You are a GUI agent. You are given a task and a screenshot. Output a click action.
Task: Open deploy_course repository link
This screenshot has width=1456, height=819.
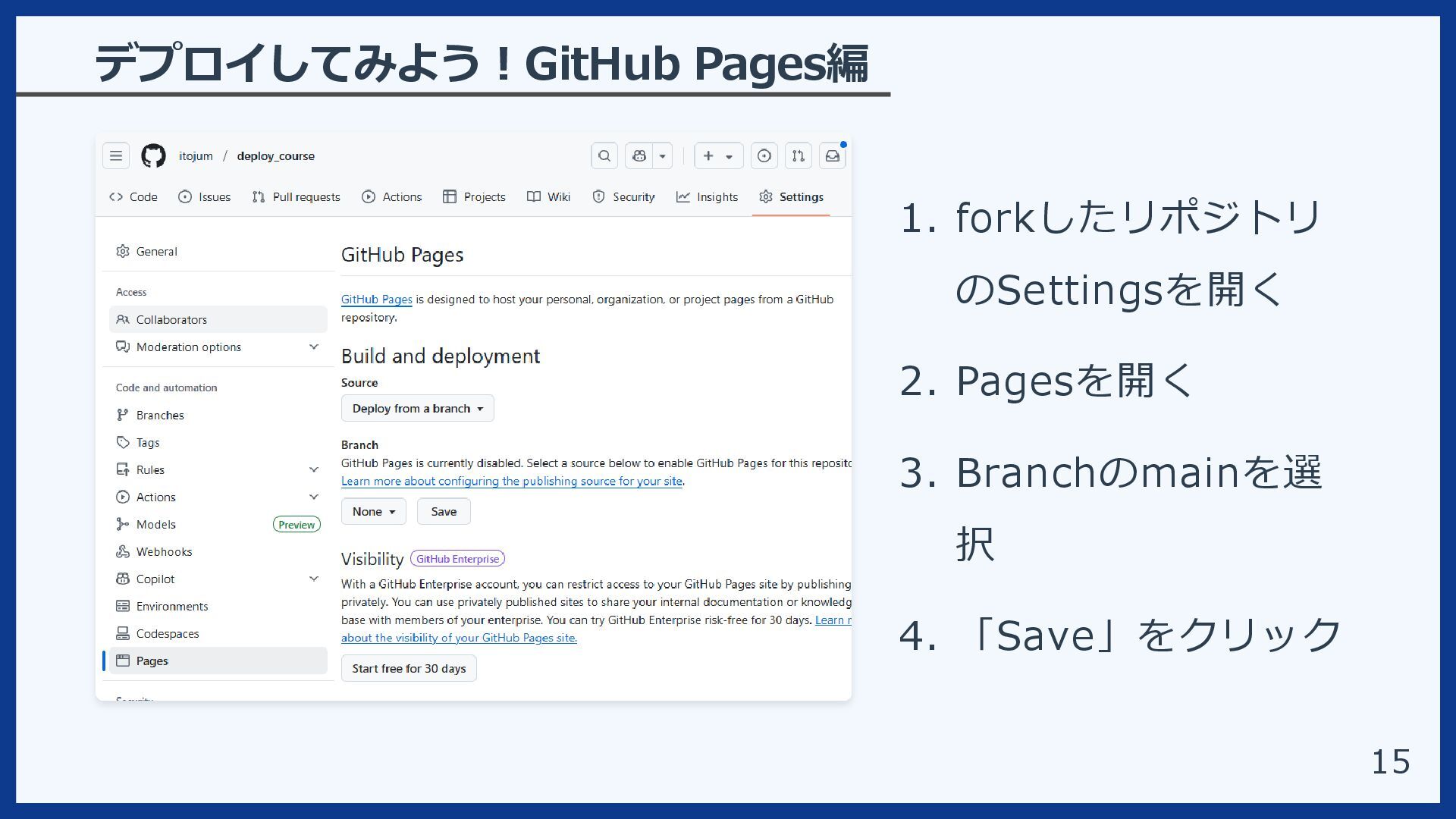(x=275, y=156)
